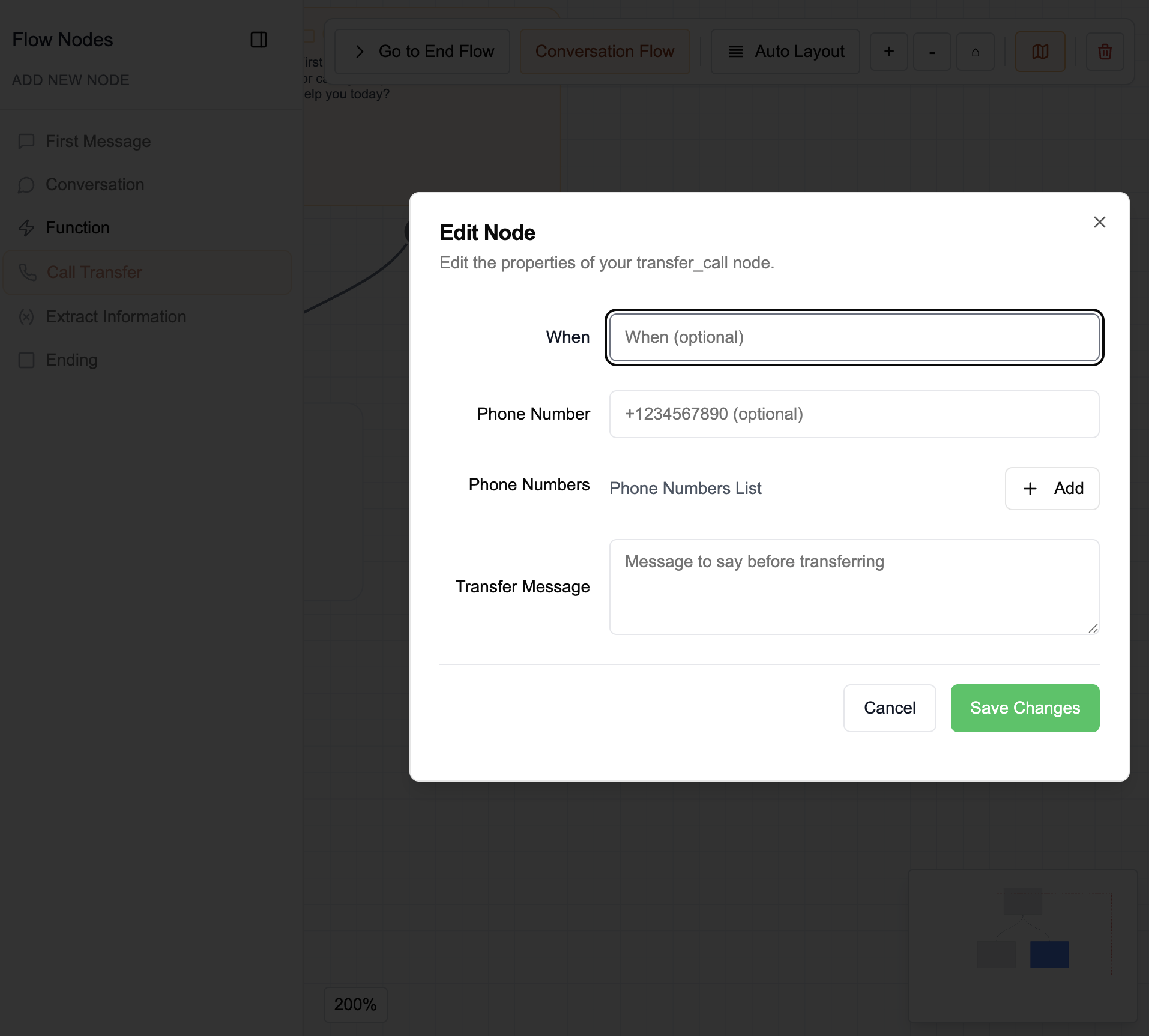Add an Extract Information node

115,317
